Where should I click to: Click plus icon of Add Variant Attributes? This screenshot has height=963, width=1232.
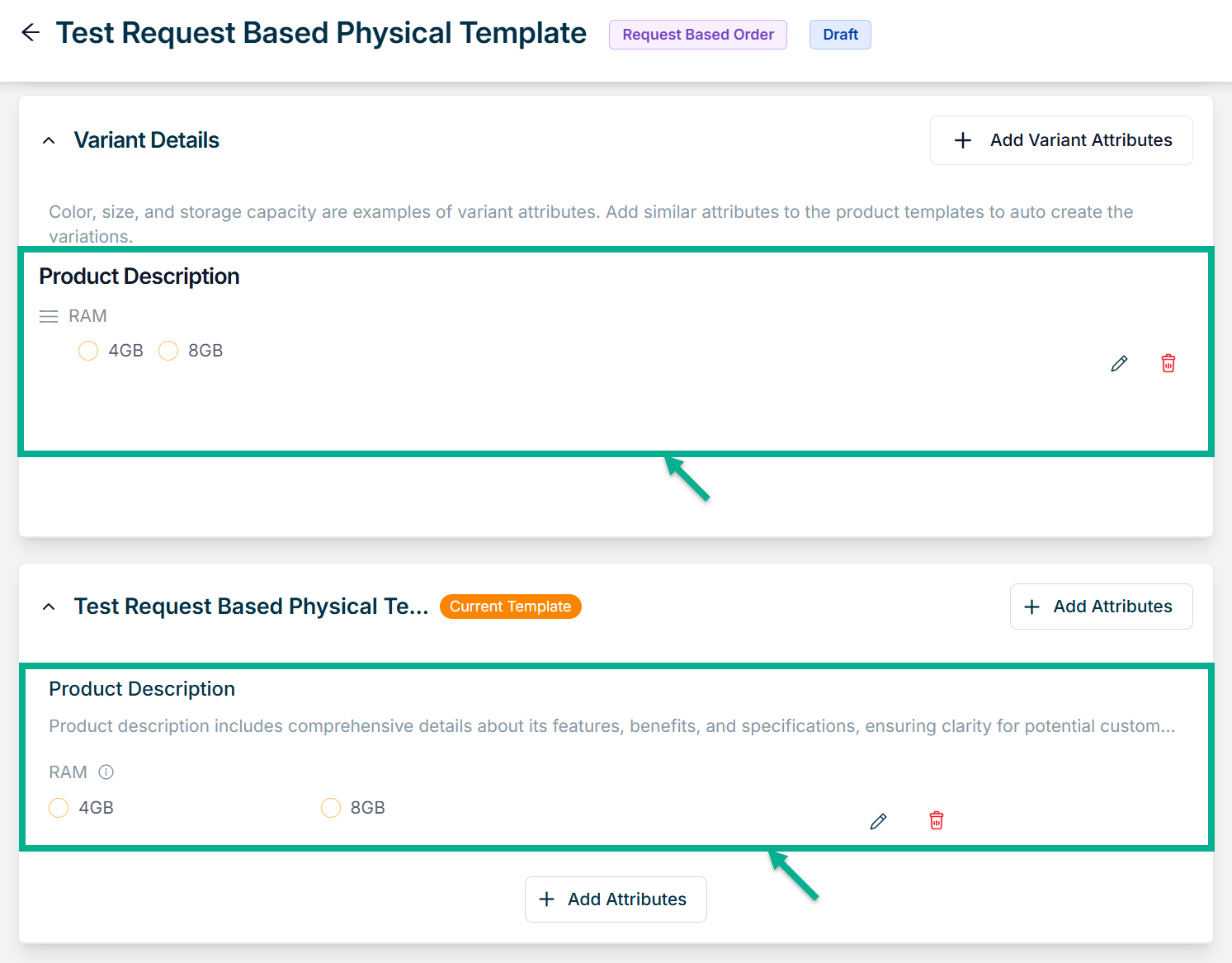point(962,141)
